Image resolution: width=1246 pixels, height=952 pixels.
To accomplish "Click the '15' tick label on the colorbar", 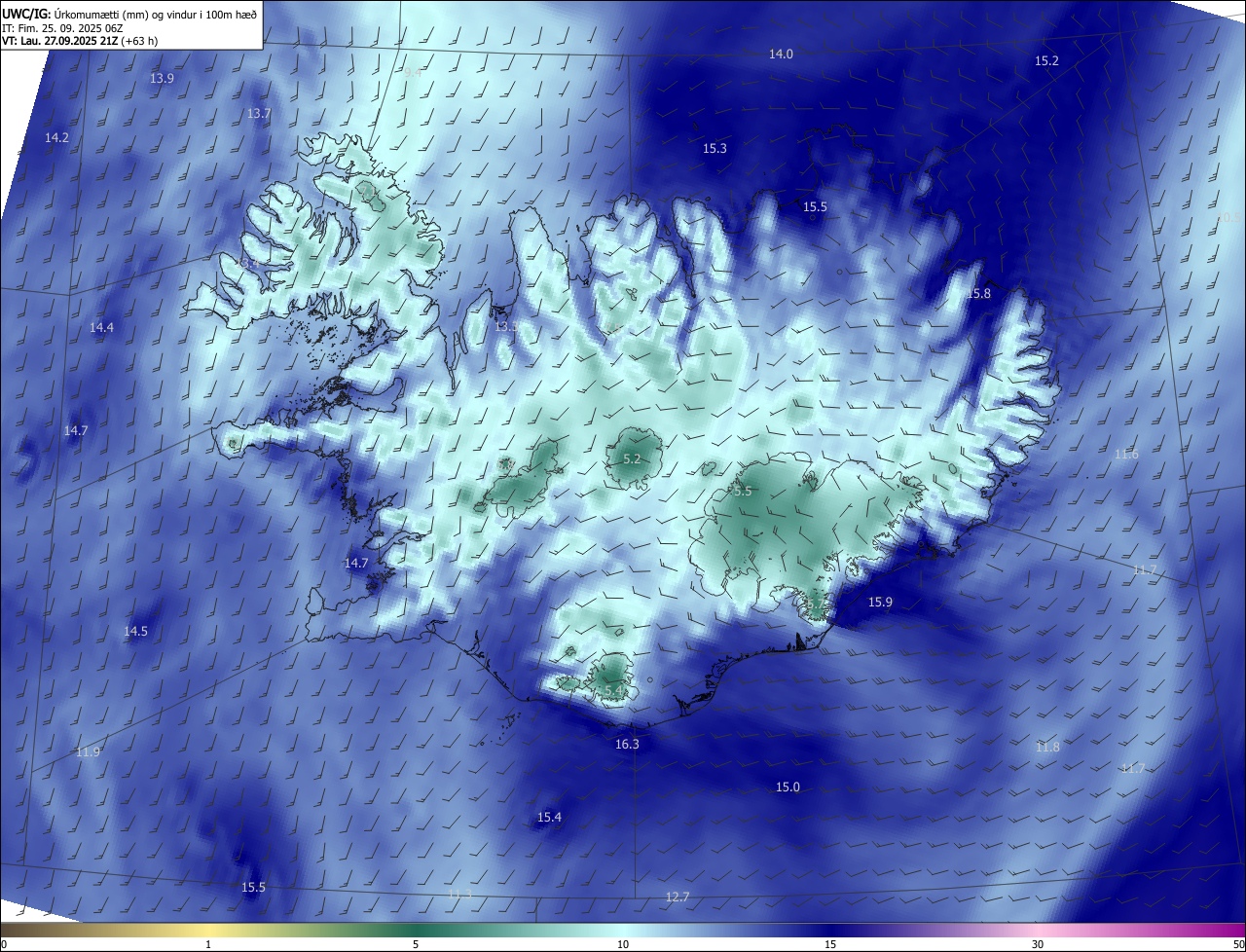I will click(830, 944).
